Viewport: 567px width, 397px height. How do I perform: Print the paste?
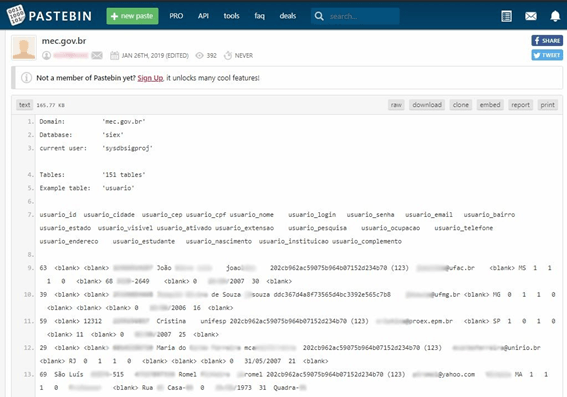coord(547,105)
